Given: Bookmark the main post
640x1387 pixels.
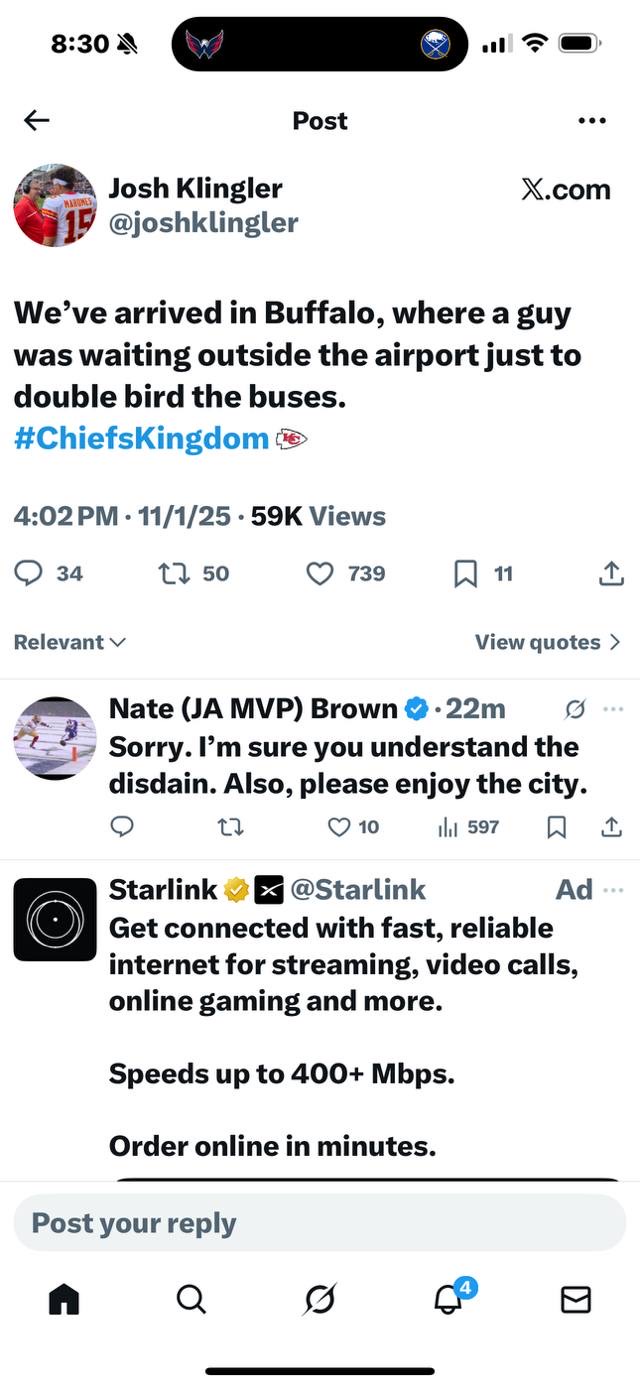Looking at the screenshot, I should point(465,573).
